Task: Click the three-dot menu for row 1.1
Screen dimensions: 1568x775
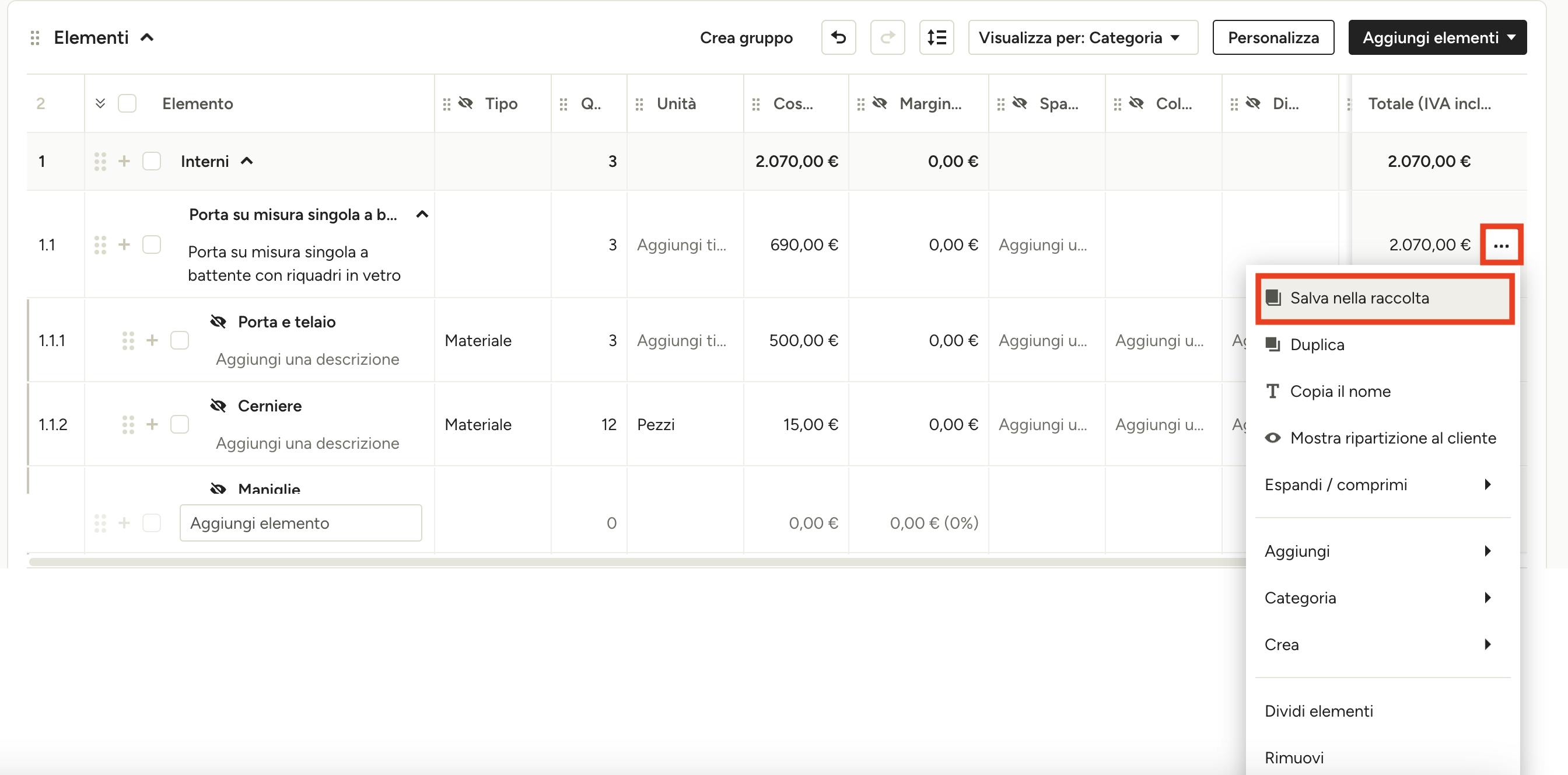Action: coord(1501,245)
